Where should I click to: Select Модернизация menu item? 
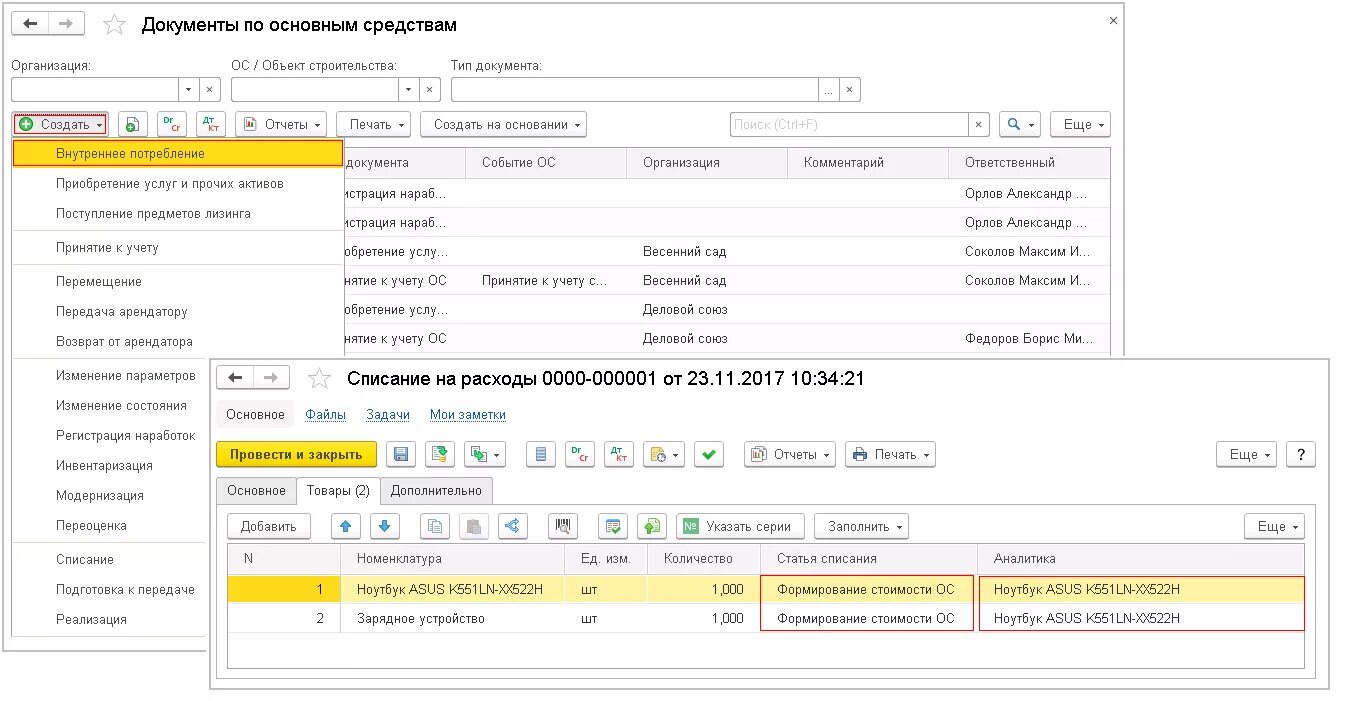coord(110,496)
